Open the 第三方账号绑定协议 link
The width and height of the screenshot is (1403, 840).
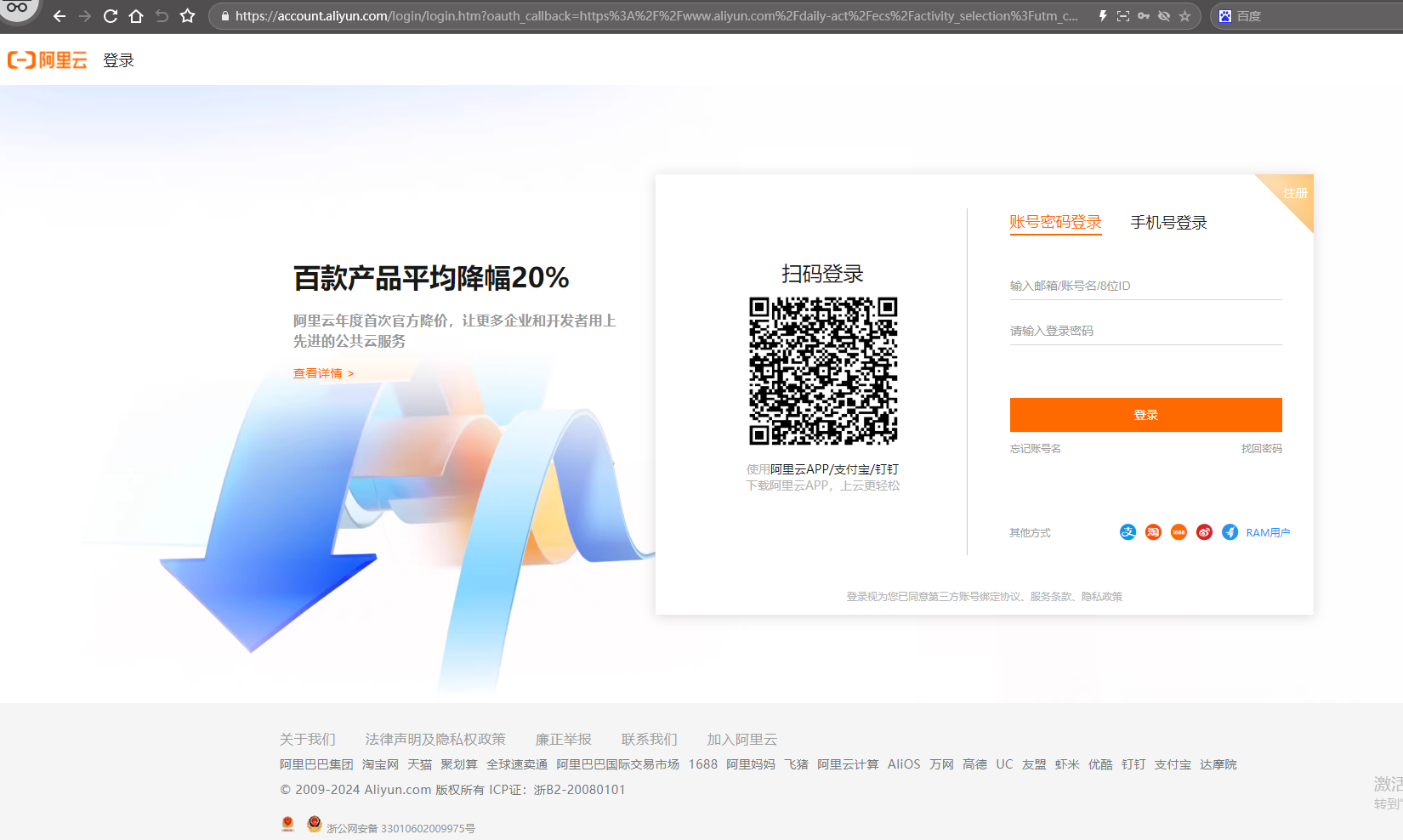tap(974, 597)
